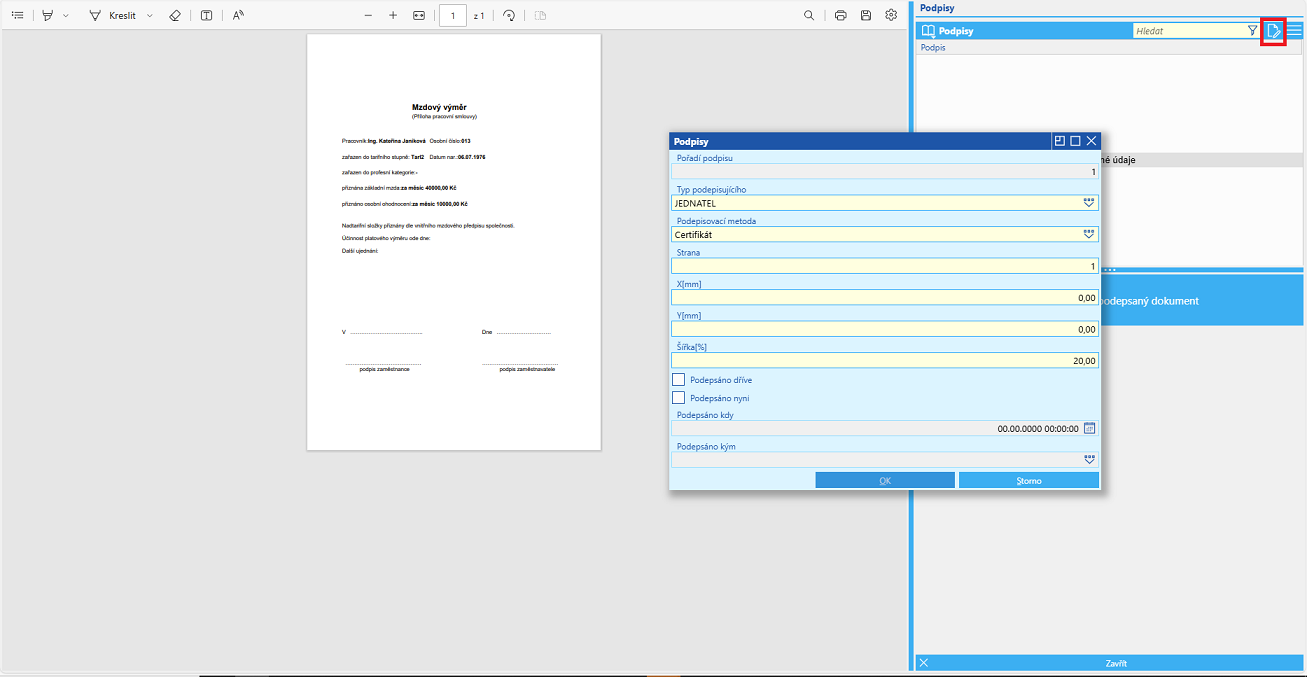The width and height of the screenshot is (1307, 677).
Task: Expand Kreslit tool options chevron
Action: [x=150, y=16]
